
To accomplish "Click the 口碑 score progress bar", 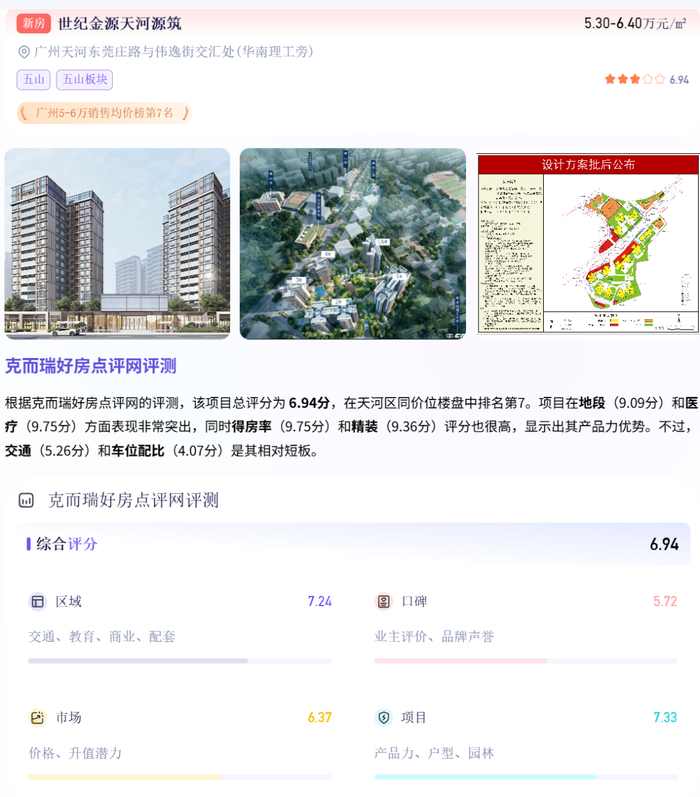I will point(526,661).
